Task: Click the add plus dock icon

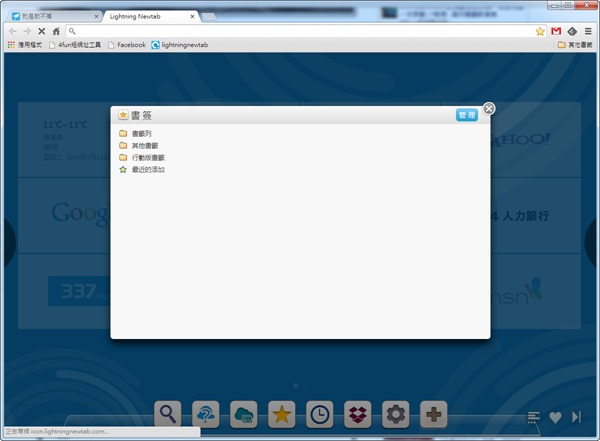Action: (434, 414)
